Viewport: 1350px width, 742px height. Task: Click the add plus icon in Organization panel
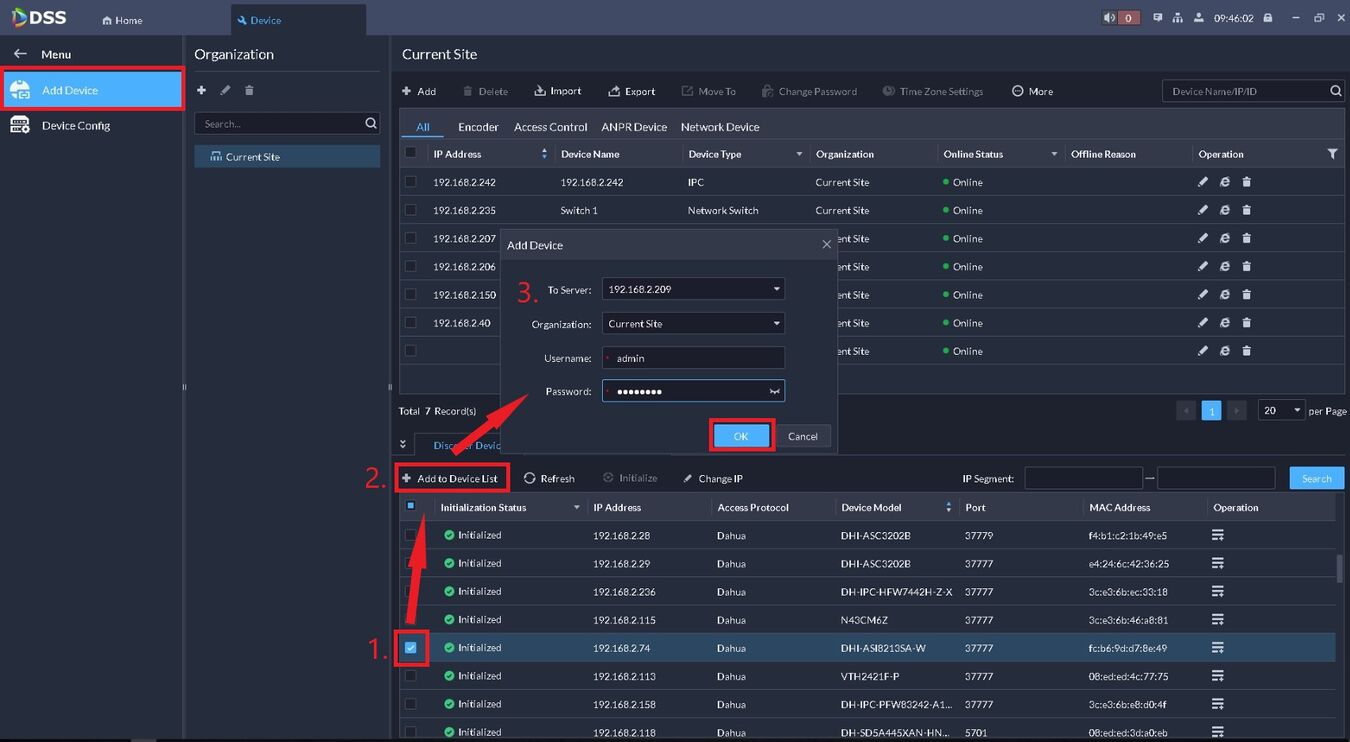click(x=201, y=90)
